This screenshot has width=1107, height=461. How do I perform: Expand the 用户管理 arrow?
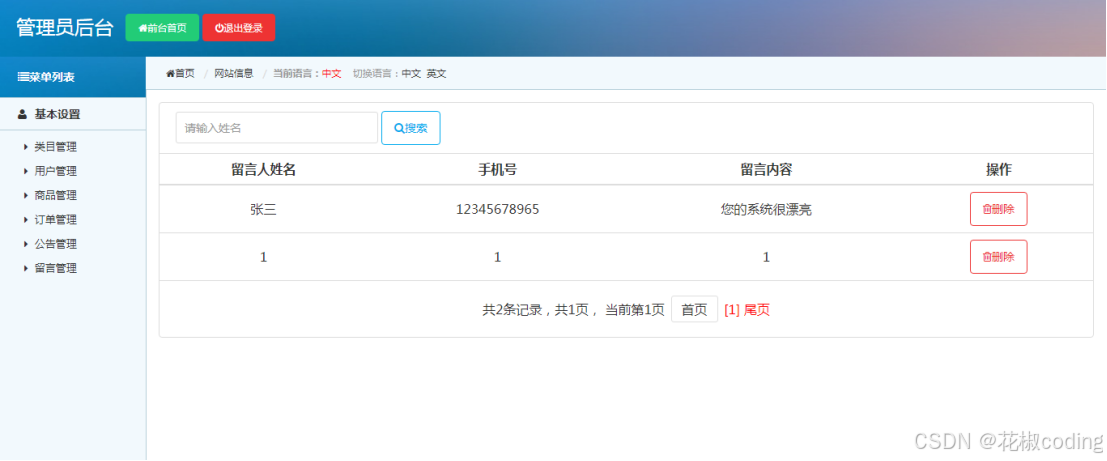coord(26,171)
